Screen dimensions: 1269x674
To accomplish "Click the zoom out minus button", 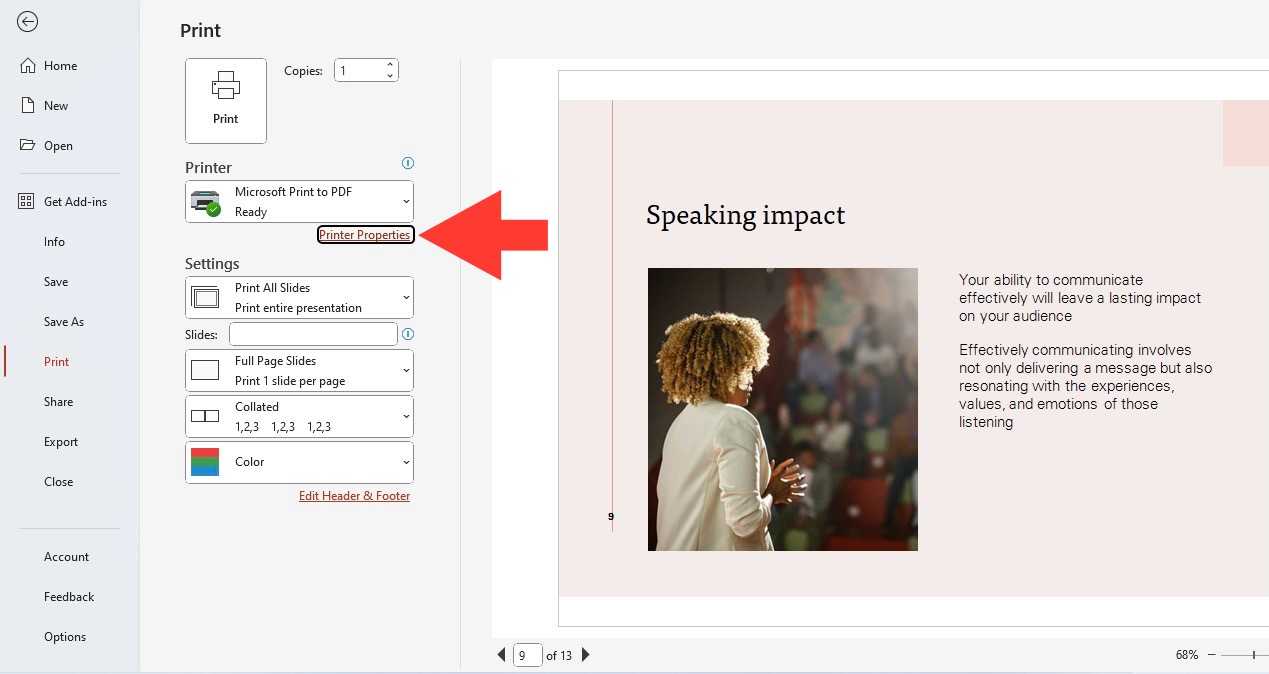I will click(x=1212, y=655).
